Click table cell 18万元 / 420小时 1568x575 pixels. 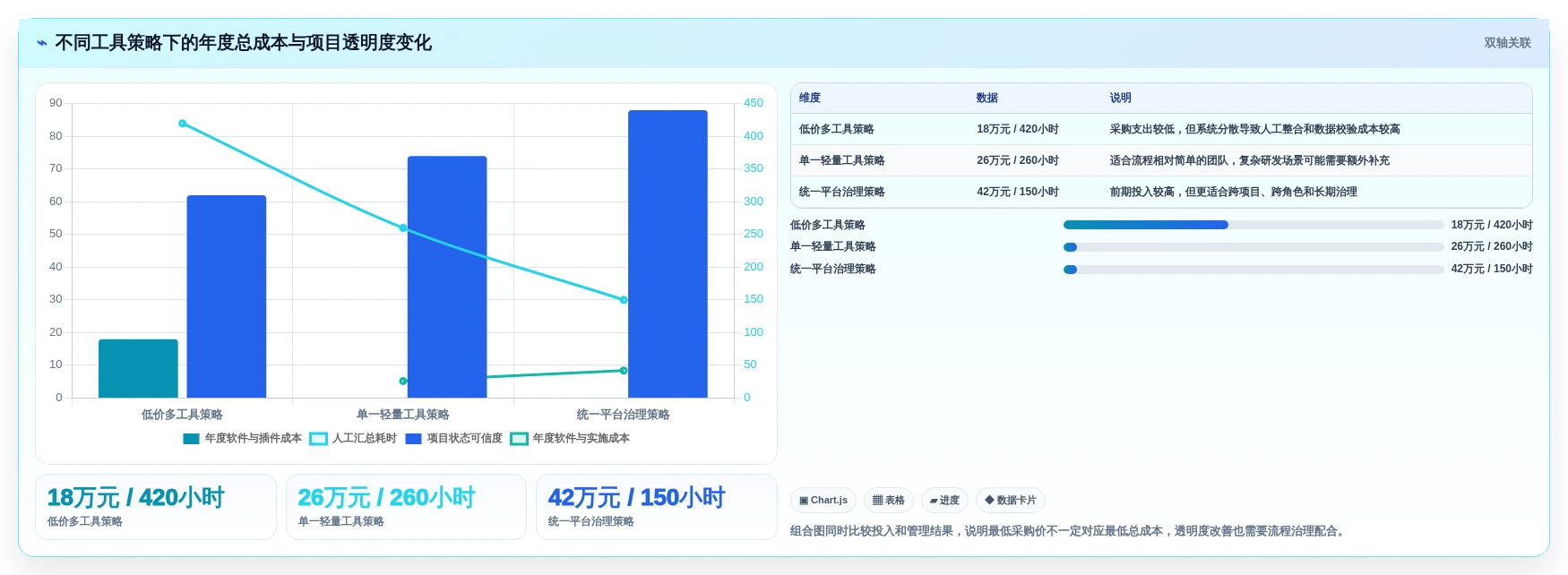point(1018,130)
